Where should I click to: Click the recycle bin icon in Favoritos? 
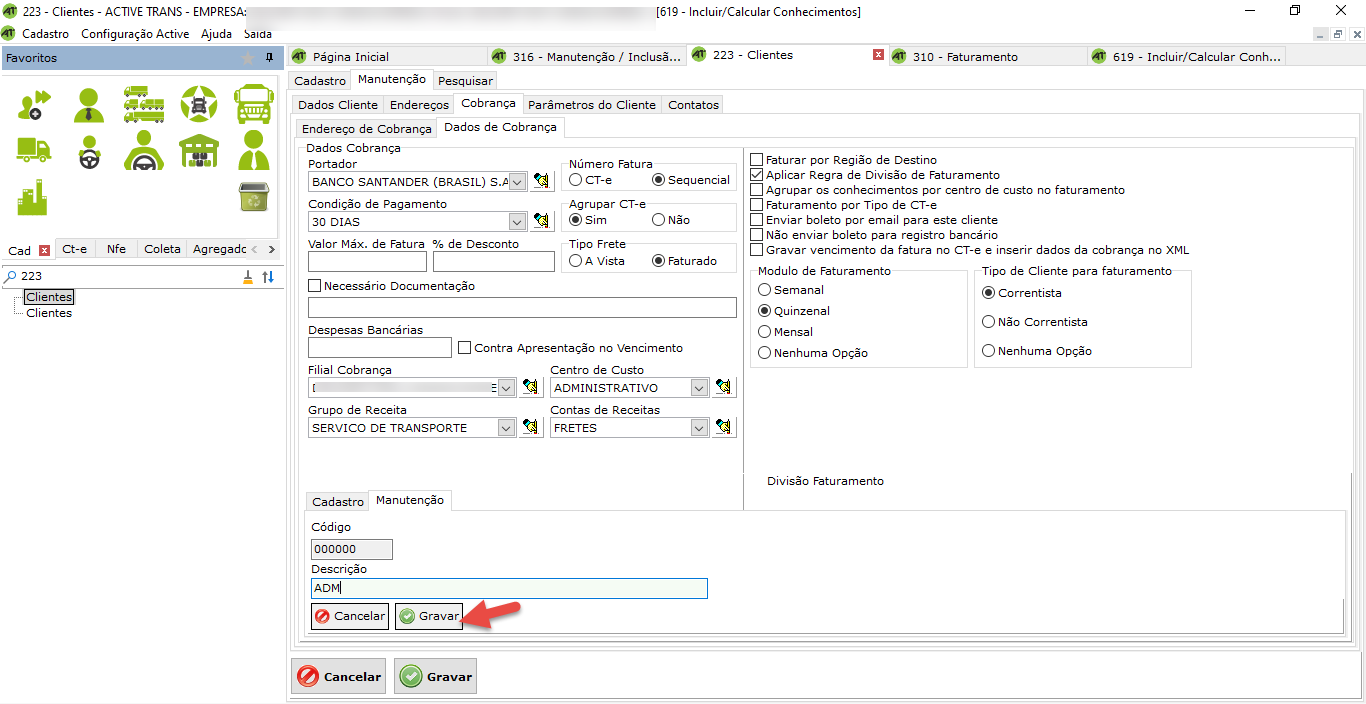click(x=253, y=197)
